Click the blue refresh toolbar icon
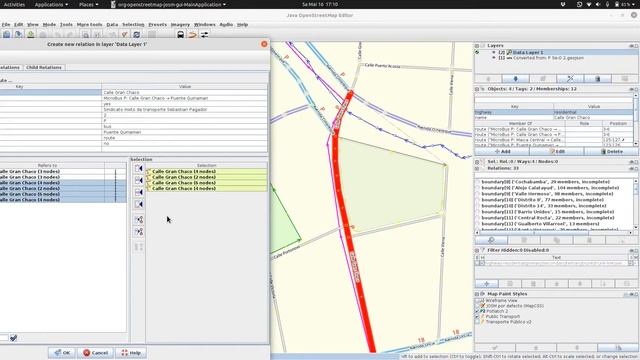Screen dimensions: 640x360 coord(136,35)
